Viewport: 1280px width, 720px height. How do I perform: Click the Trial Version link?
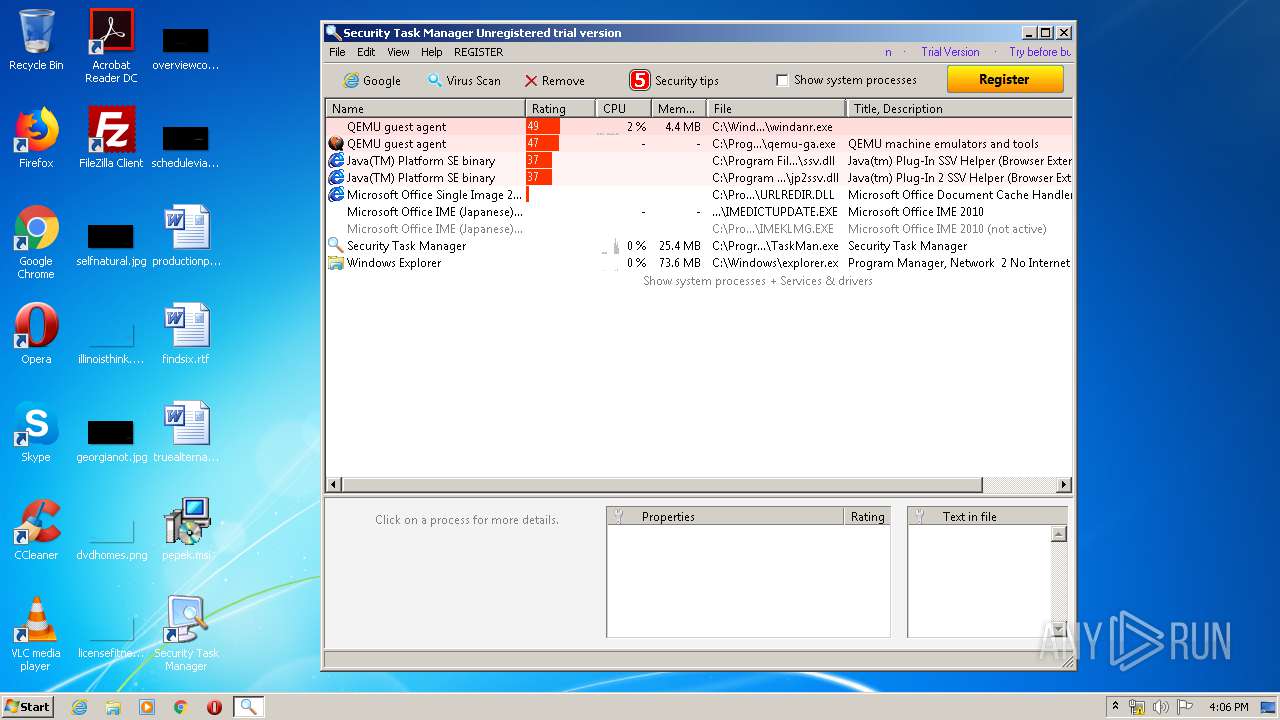(950, 52)
